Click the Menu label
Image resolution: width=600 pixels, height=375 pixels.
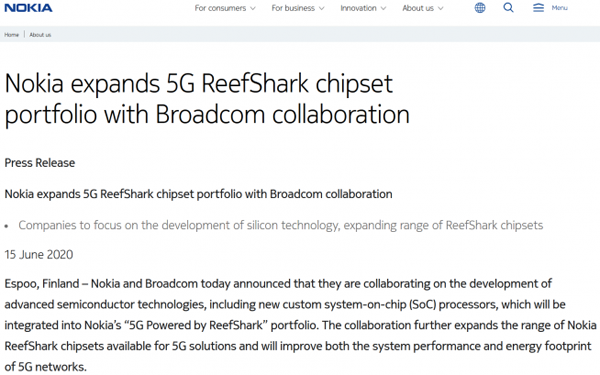(x=559, y=8)
